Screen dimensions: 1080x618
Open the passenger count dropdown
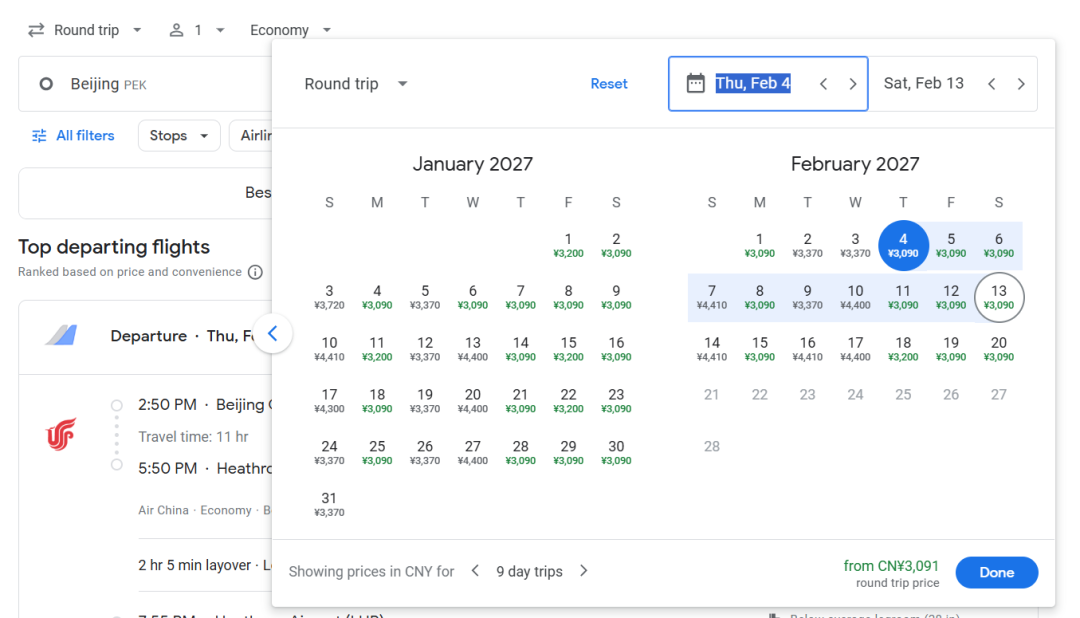pos(197,30)
